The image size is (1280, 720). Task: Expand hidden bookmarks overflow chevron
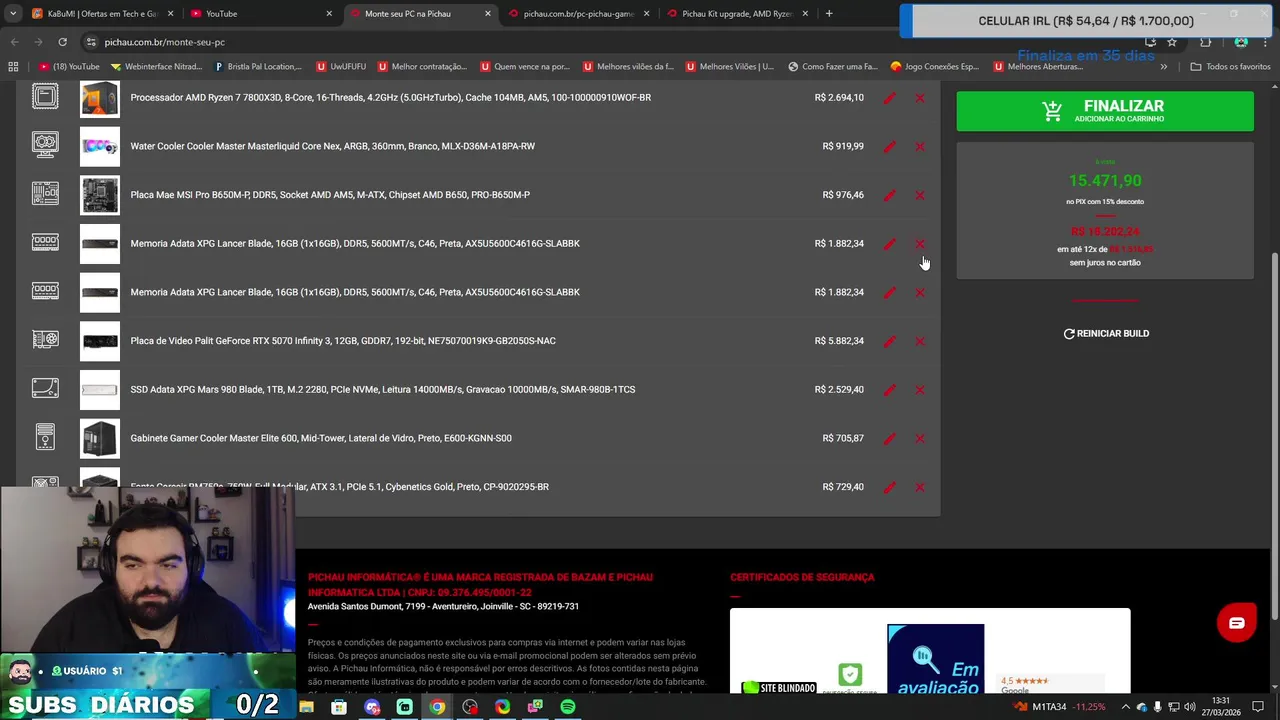[x=1163, y=67]
